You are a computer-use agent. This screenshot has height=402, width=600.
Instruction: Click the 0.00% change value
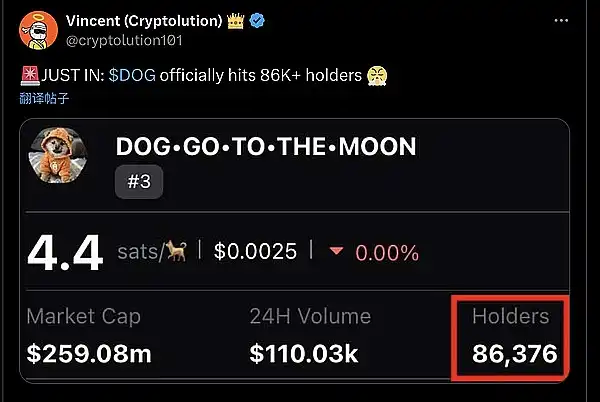coord(387,253)
